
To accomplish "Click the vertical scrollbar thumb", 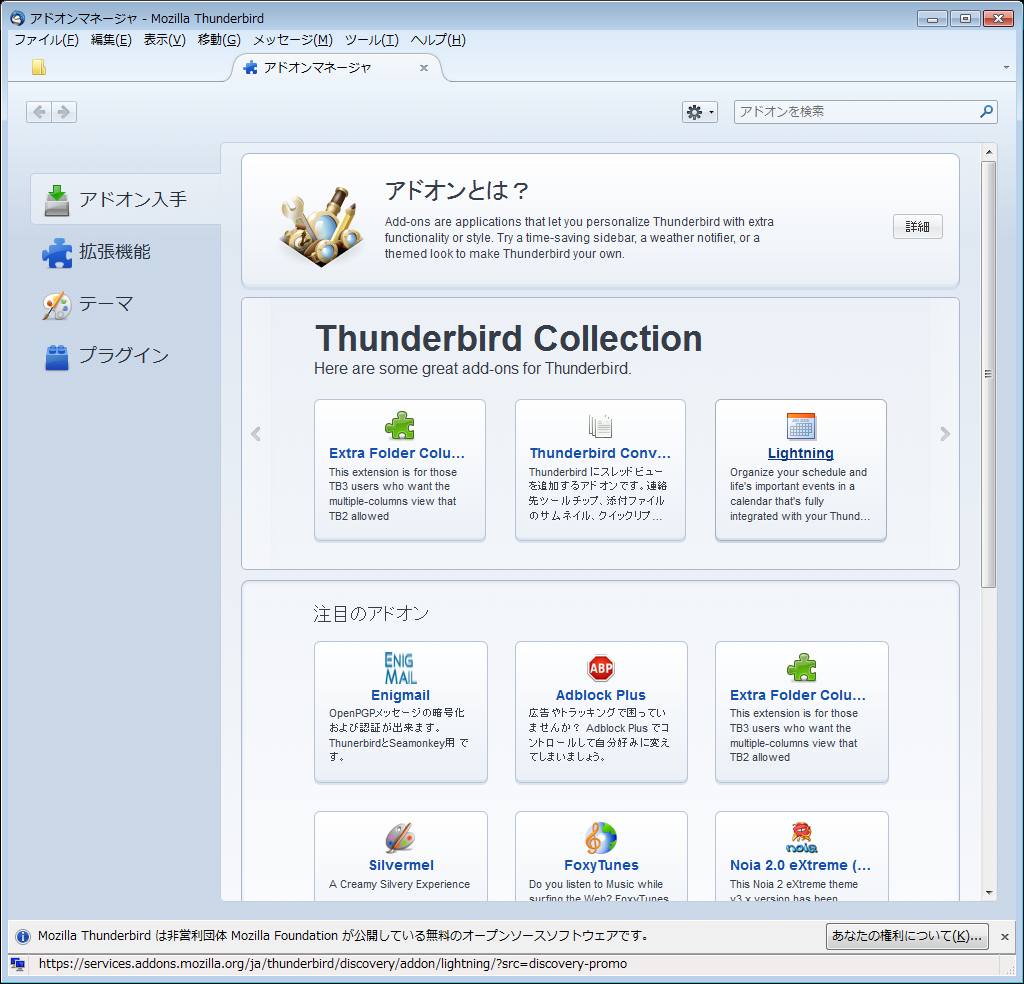I will [x=988, y=373].
